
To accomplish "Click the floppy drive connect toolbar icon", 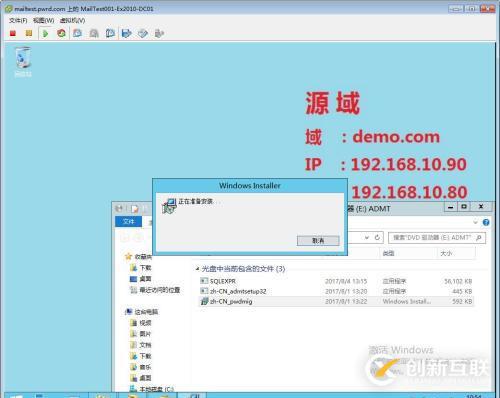I will tap(127, 33).
